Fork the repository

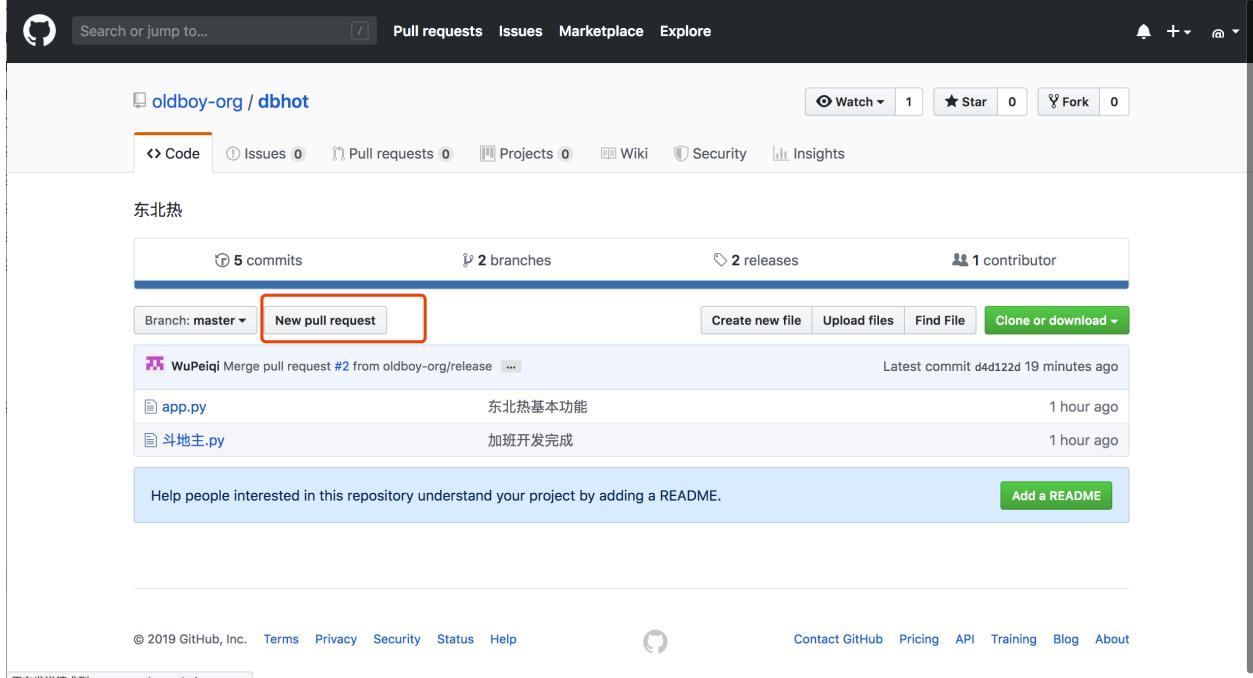[x=1070, y=102]
